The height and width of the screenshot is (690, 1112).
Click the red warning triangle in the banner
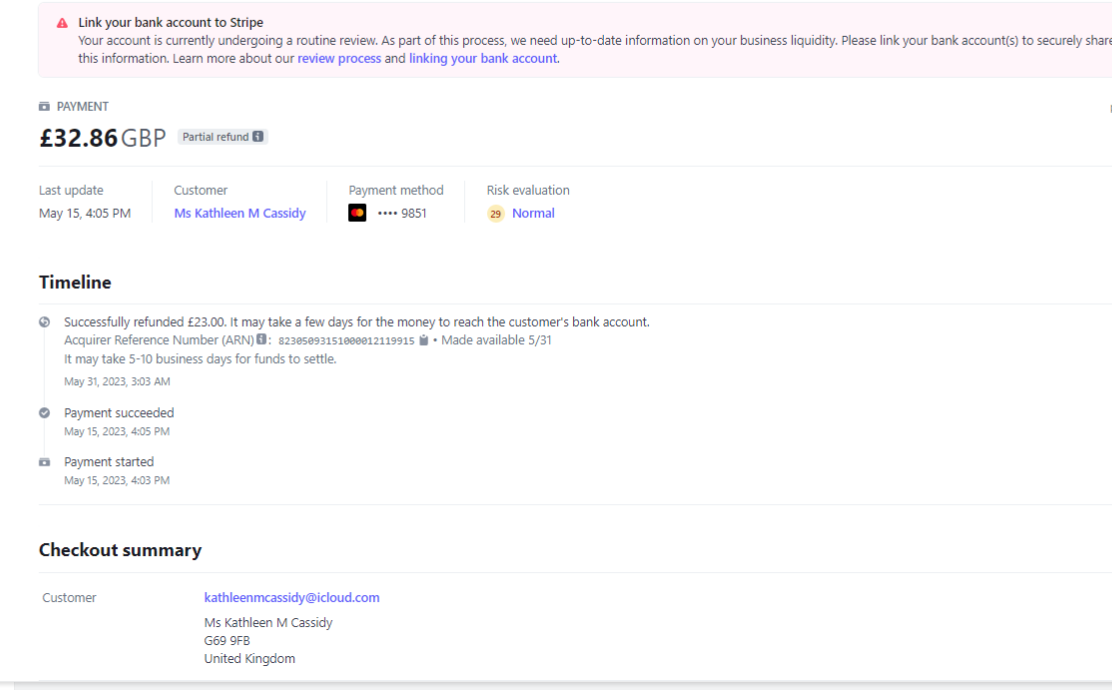point(63,23)
